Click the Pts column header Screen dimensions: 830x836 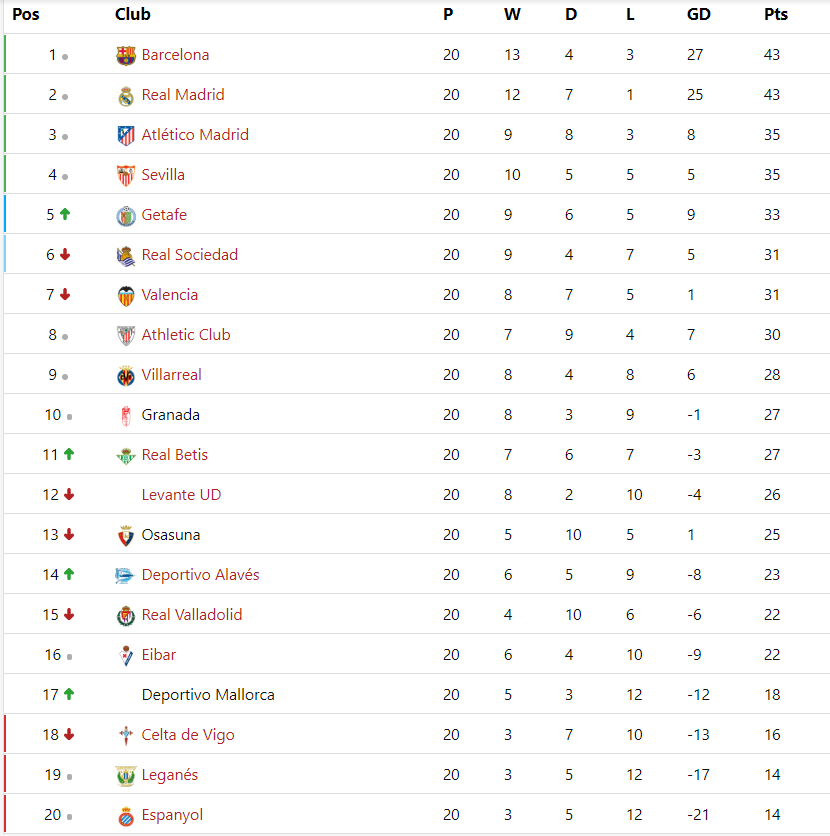click(776, 14)
